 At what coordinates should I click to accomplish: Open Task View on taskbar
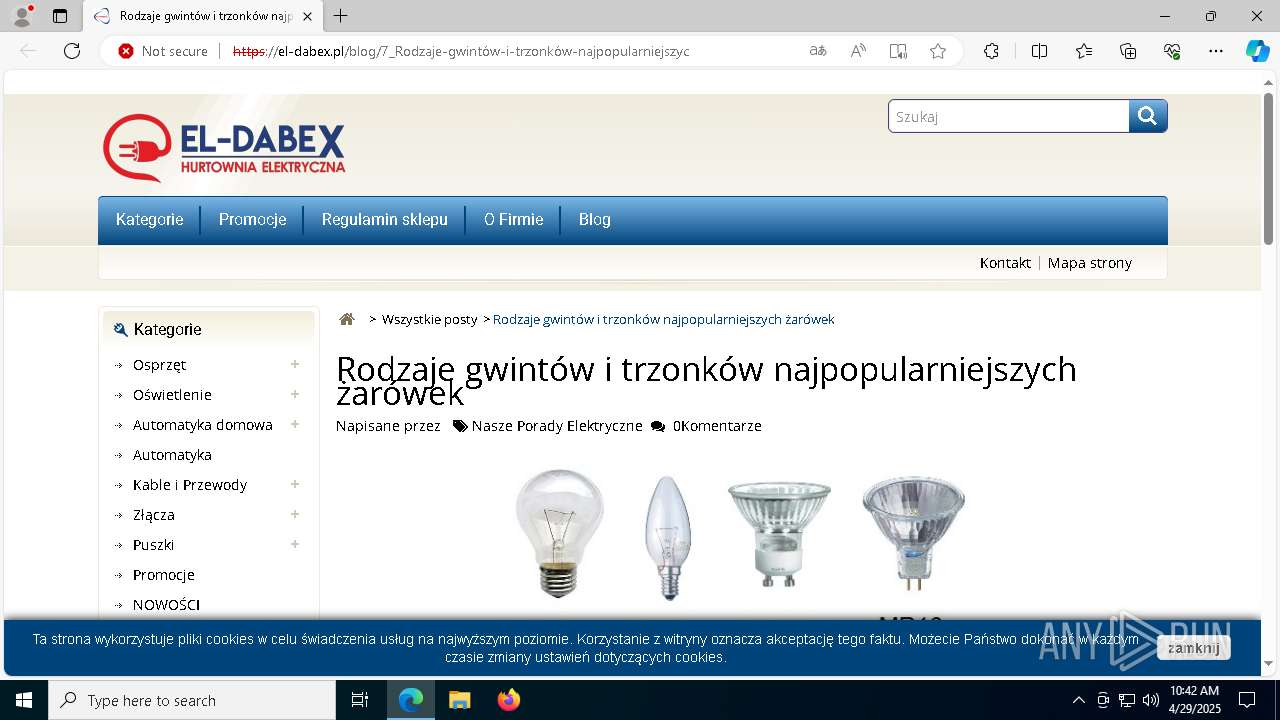coord(360,700)
